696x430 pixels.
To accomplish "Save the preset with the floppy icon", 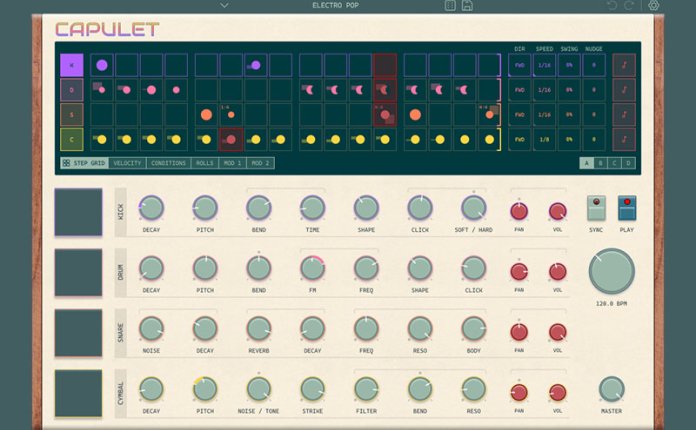I will point(467,5).
